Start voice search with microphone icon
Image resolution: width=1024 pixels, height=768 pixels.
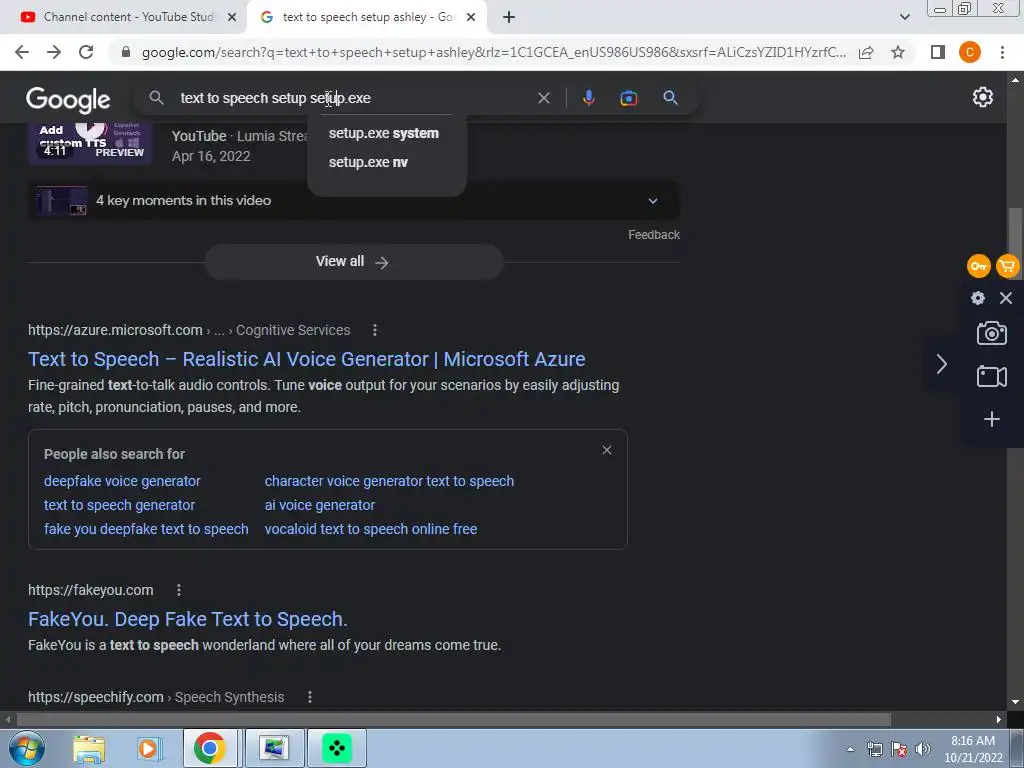tap(588, 98)
